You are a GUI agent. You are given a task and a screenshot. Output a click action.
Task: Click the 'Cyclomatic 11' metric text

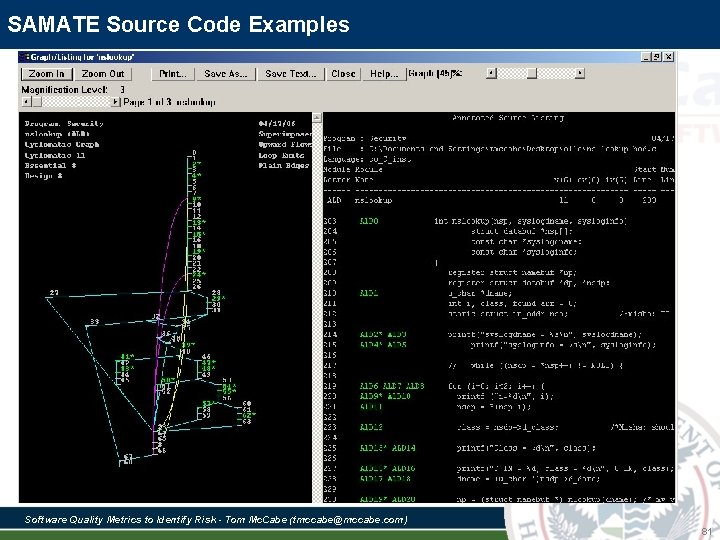(55, 155)
